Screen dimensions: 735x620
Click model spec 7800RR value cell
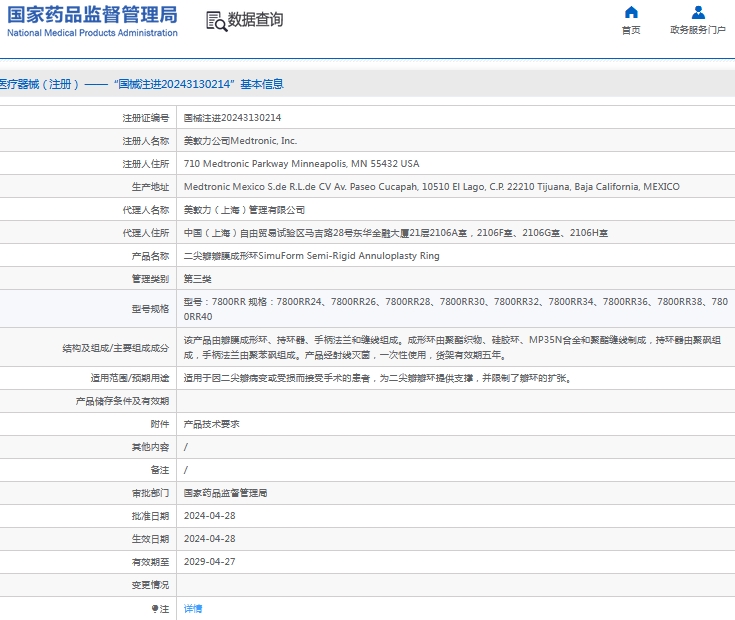click(456, 309)
